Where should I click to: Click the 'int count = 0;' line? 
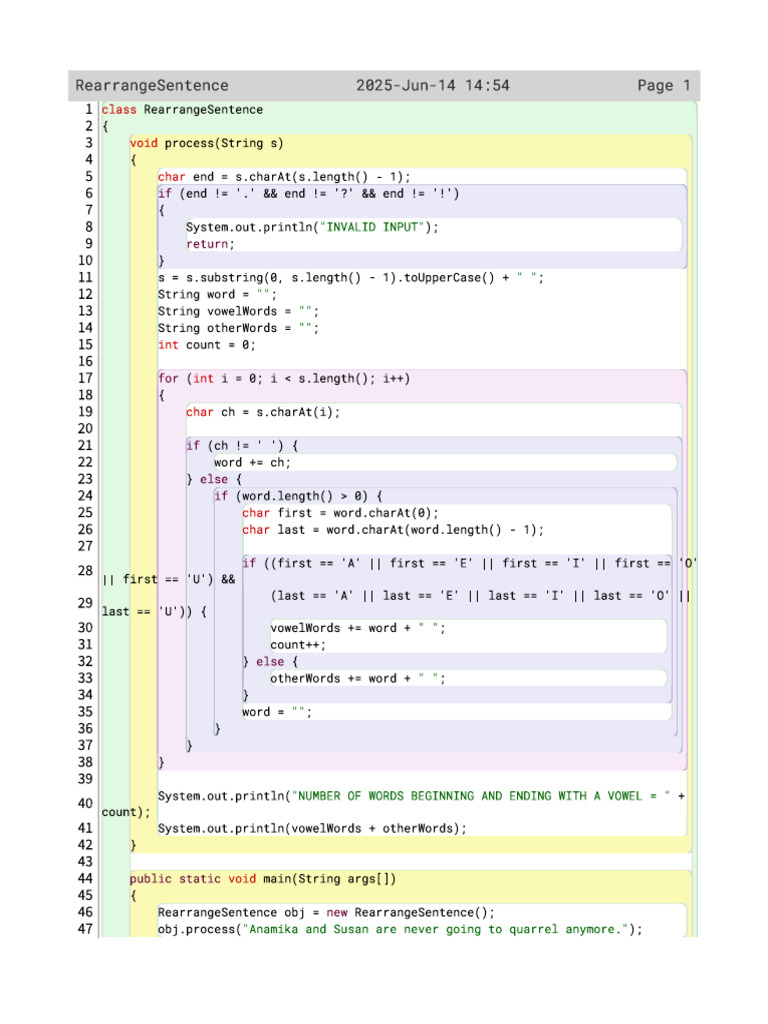click(206, 345)
